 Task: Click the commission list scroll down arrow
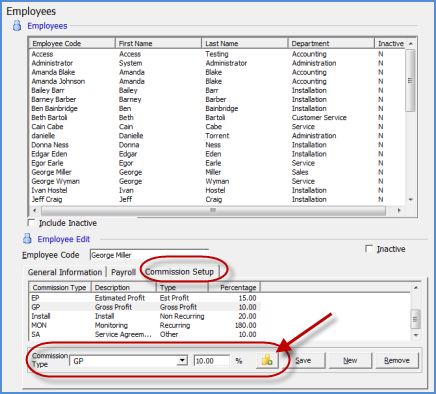coord(415,335)
